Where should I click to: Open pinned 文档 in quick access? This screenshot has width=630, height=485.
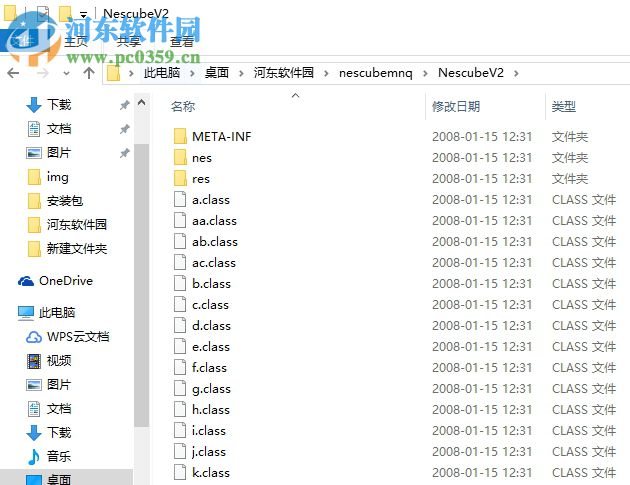[59, 129]
